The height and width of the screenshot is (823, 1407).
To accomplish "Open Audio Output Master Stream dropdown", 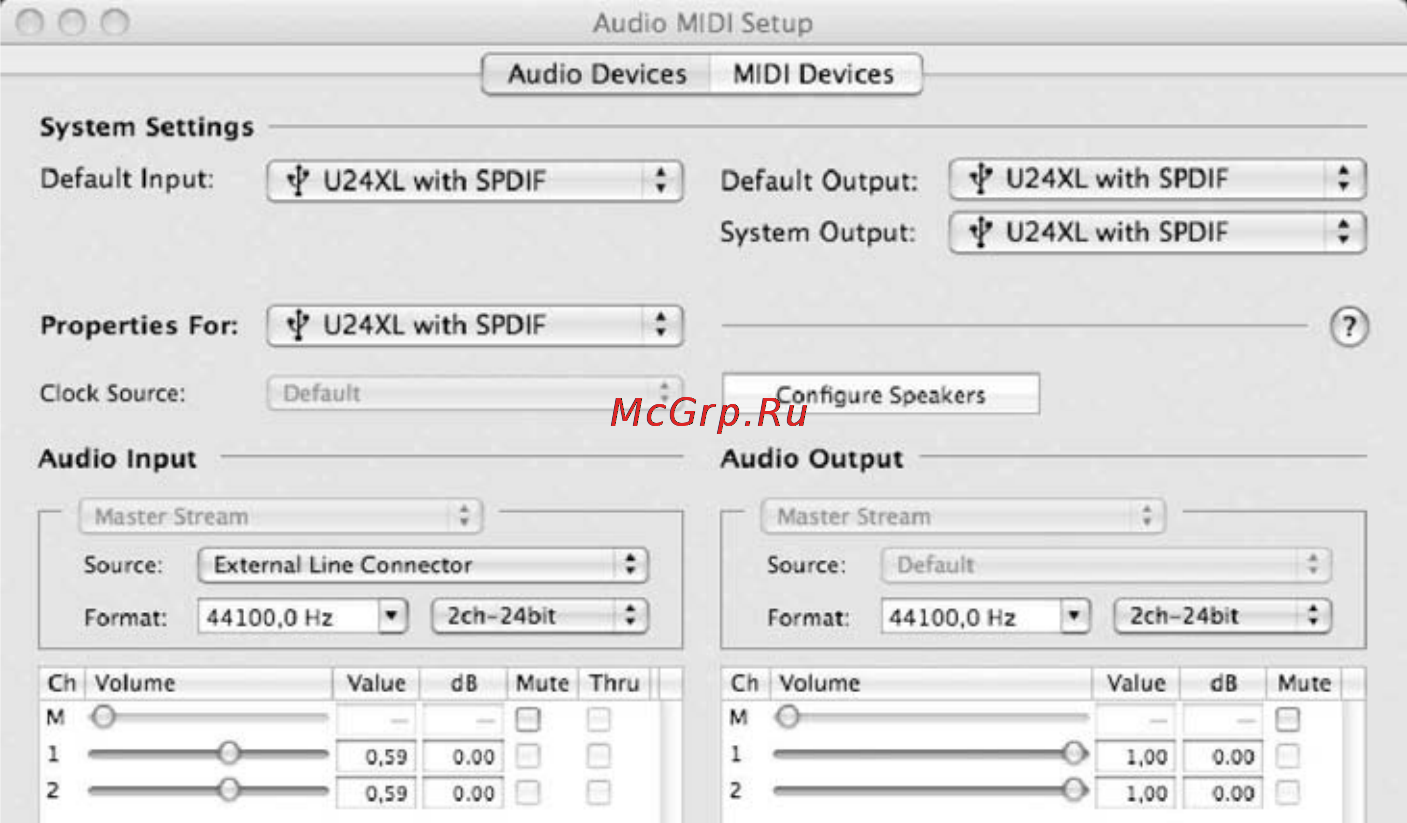I will click(963, 517).
